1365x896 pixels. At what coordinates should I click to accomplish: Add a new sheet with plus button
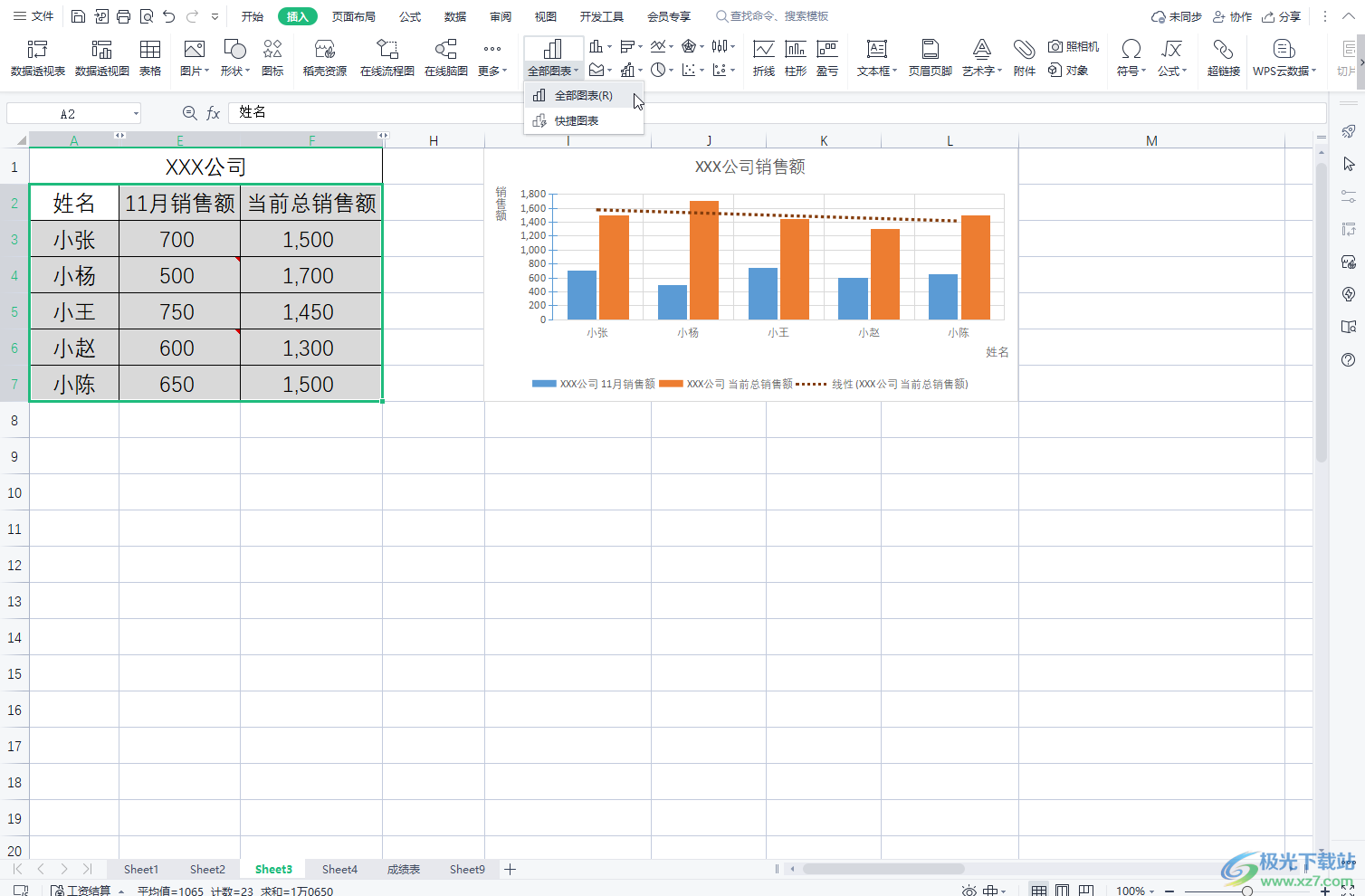pos(511,870)
